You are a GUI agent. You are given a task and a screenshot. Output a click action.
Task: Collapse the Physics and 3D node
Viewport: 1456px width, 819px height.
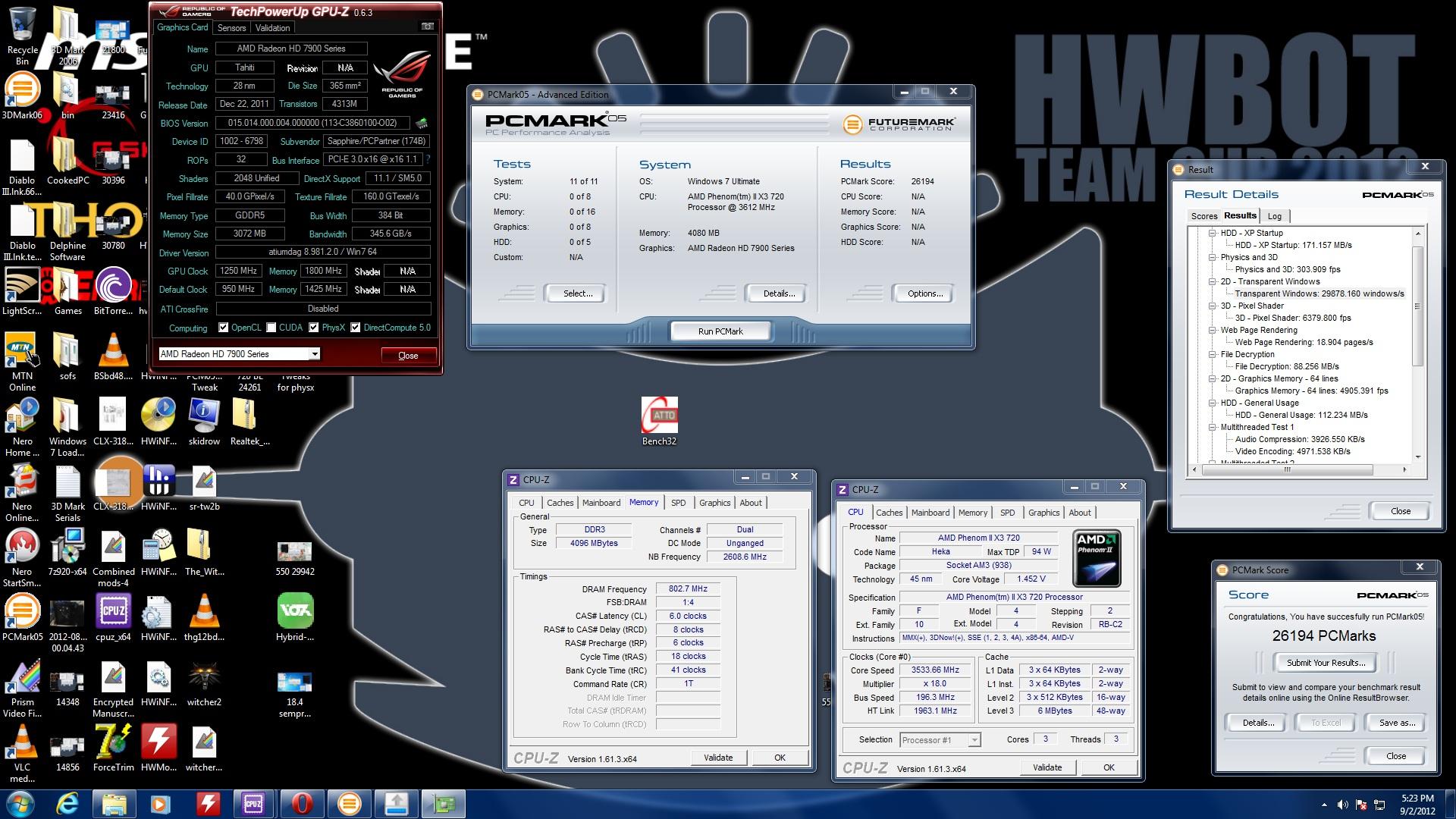(x=1213, y=257)
